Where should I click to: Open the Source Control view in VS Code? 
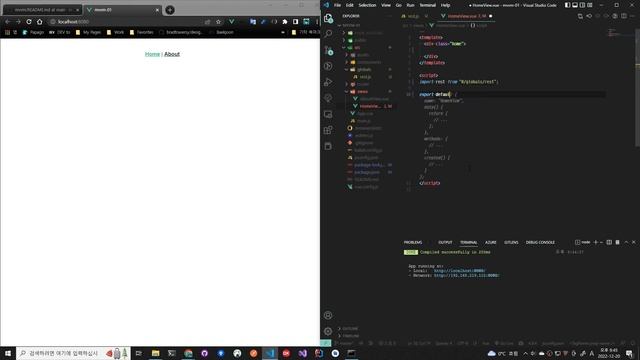pos(328,50)
